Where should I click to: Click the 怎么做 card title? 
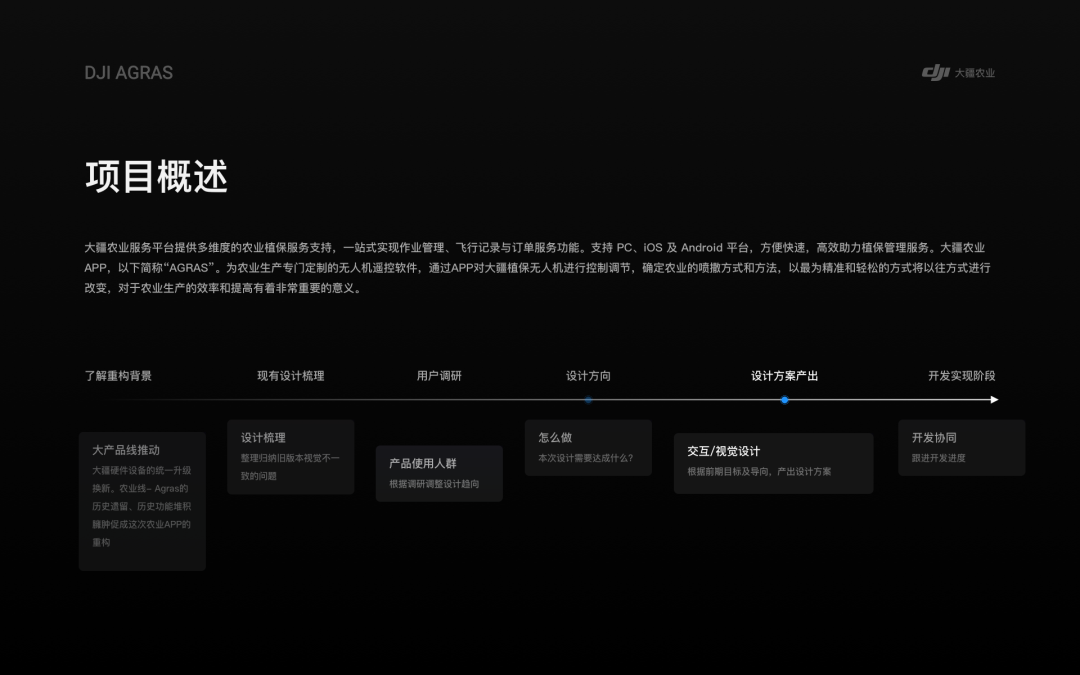(x=555, y=438)
